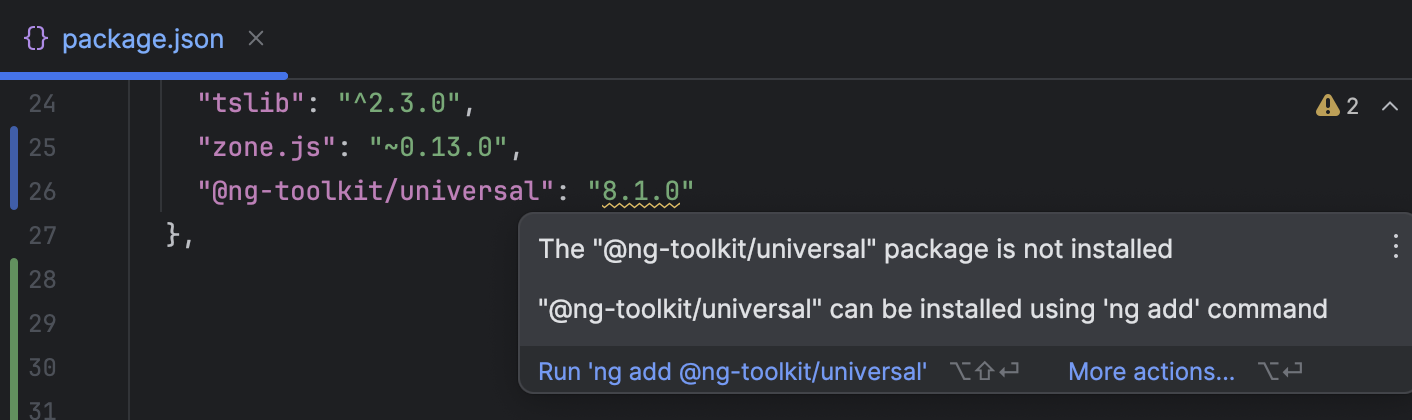Run 'ng add @ng-toolkit/universal' quick fix
1412x420 pixels.
pos(733,372)
